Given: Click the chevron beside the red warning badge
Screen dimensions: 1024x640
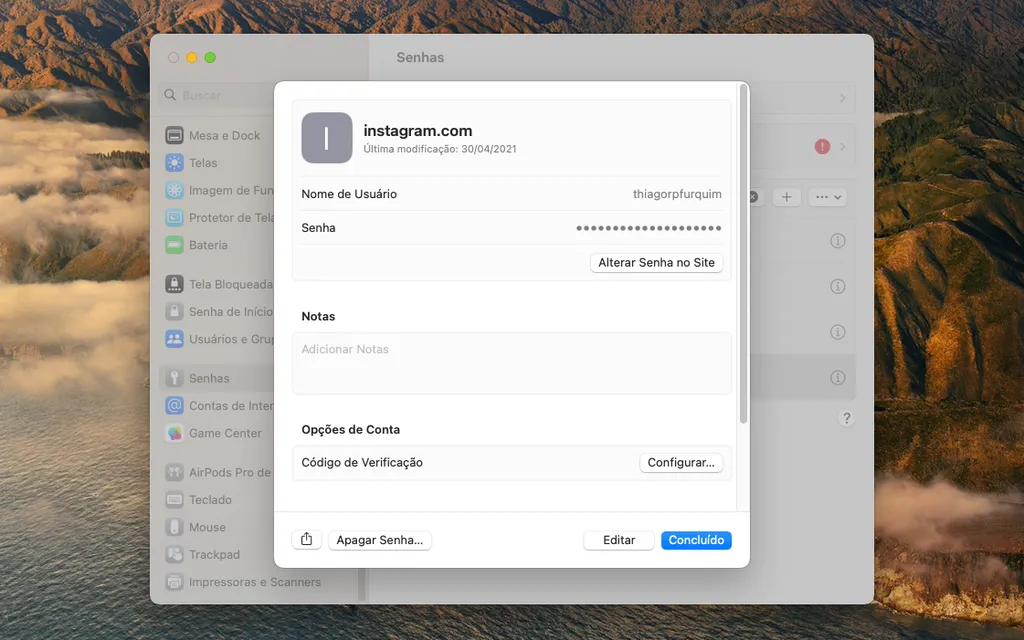Looking at the screenshot, I should point(842,147).
